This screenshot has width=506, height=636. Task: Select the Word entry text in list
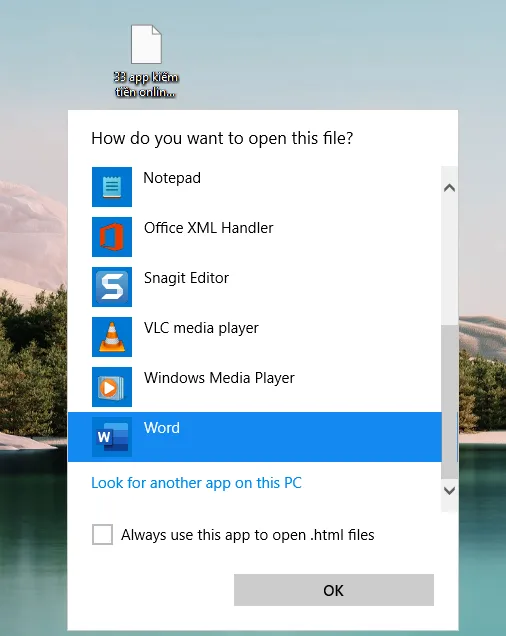[161, 428]
